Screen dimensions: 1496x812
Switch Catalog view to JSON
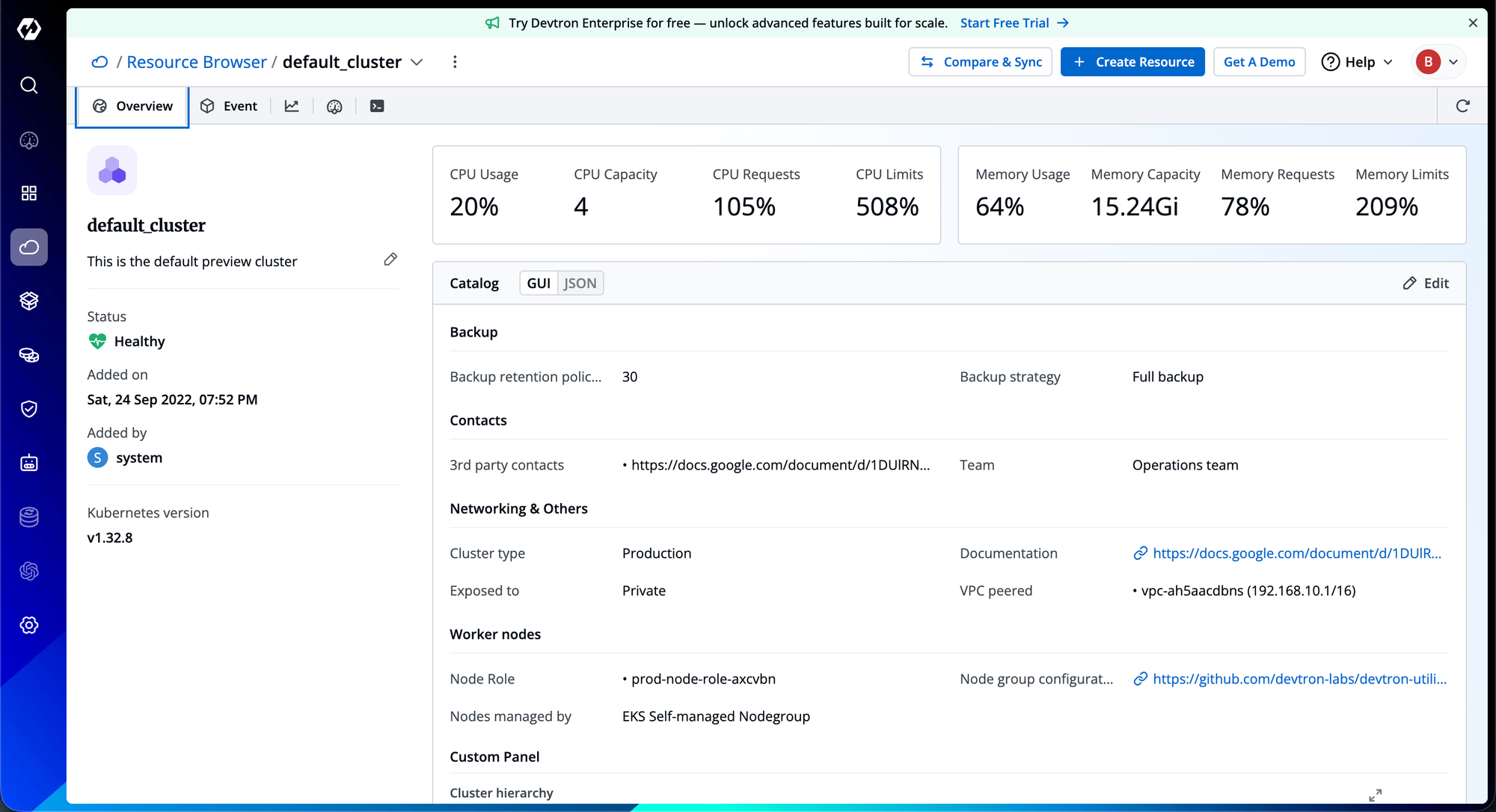click(x=580, y=283)
